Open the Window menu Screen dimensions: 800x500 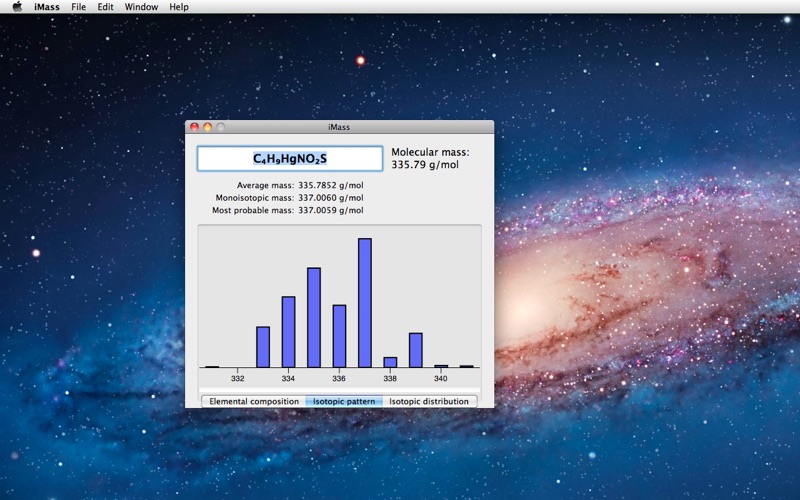click(x=140, y=7)
